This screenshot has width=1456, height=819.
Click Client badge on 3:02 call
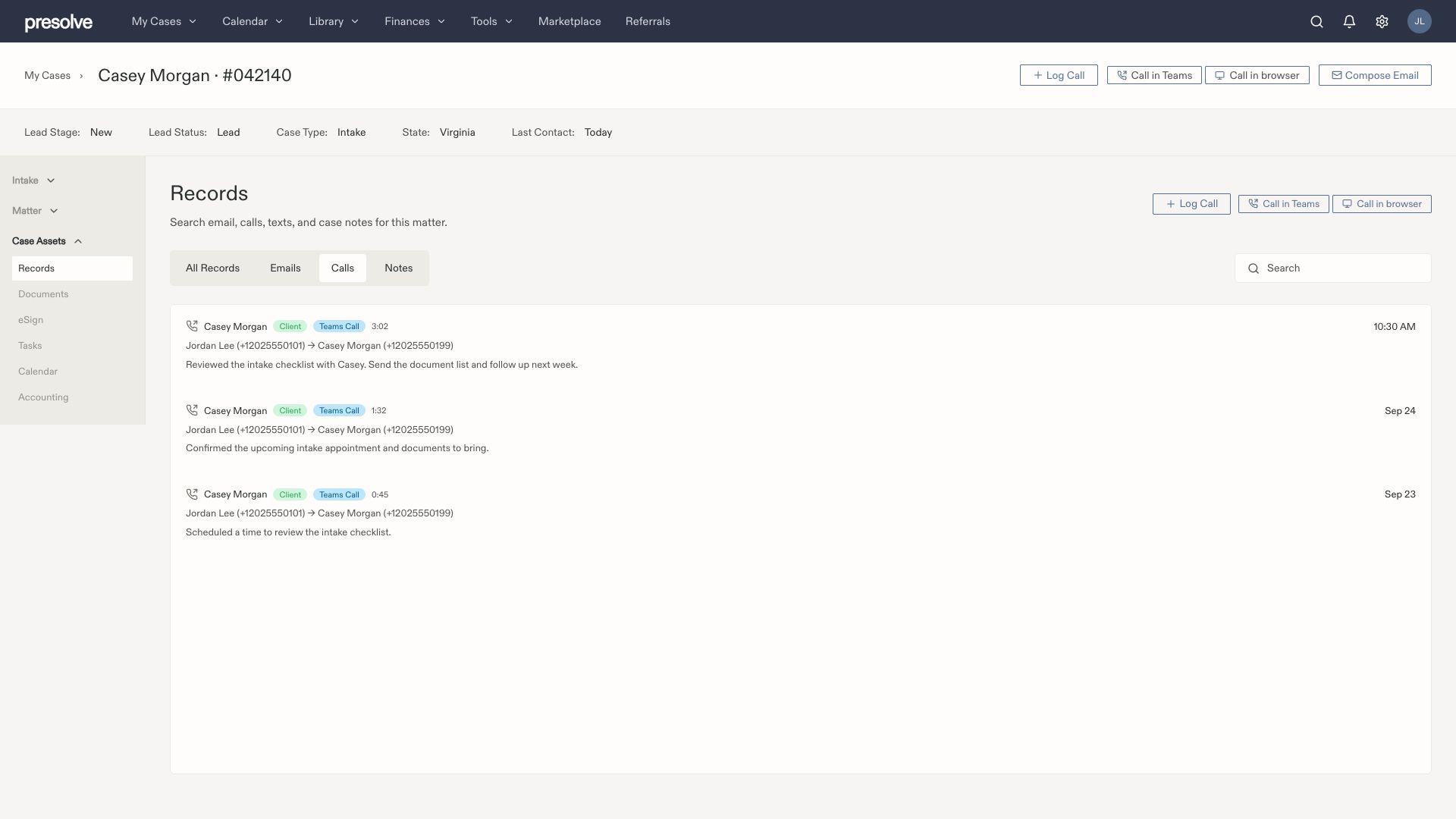(x=290, y=326)
